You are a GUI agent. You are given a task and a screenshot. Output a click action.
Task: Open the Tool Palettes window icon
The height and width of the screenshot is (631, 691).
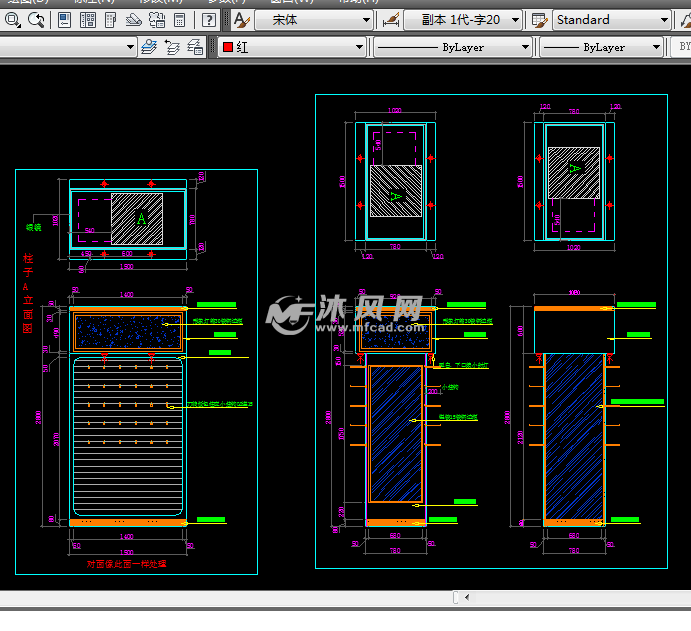111,20
